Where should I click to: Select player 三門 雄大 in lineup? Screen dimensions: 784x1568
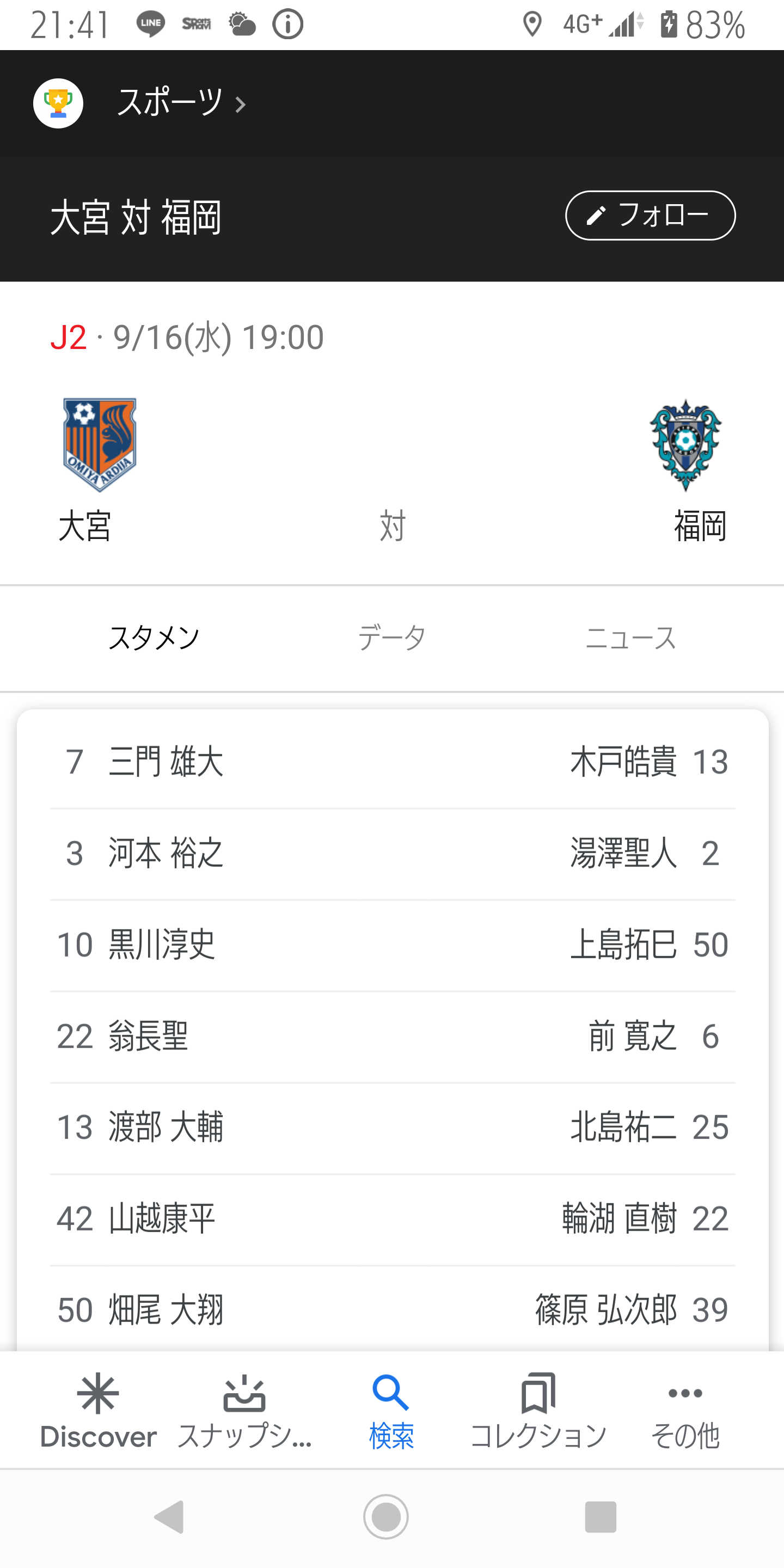[x=166, y=762]
